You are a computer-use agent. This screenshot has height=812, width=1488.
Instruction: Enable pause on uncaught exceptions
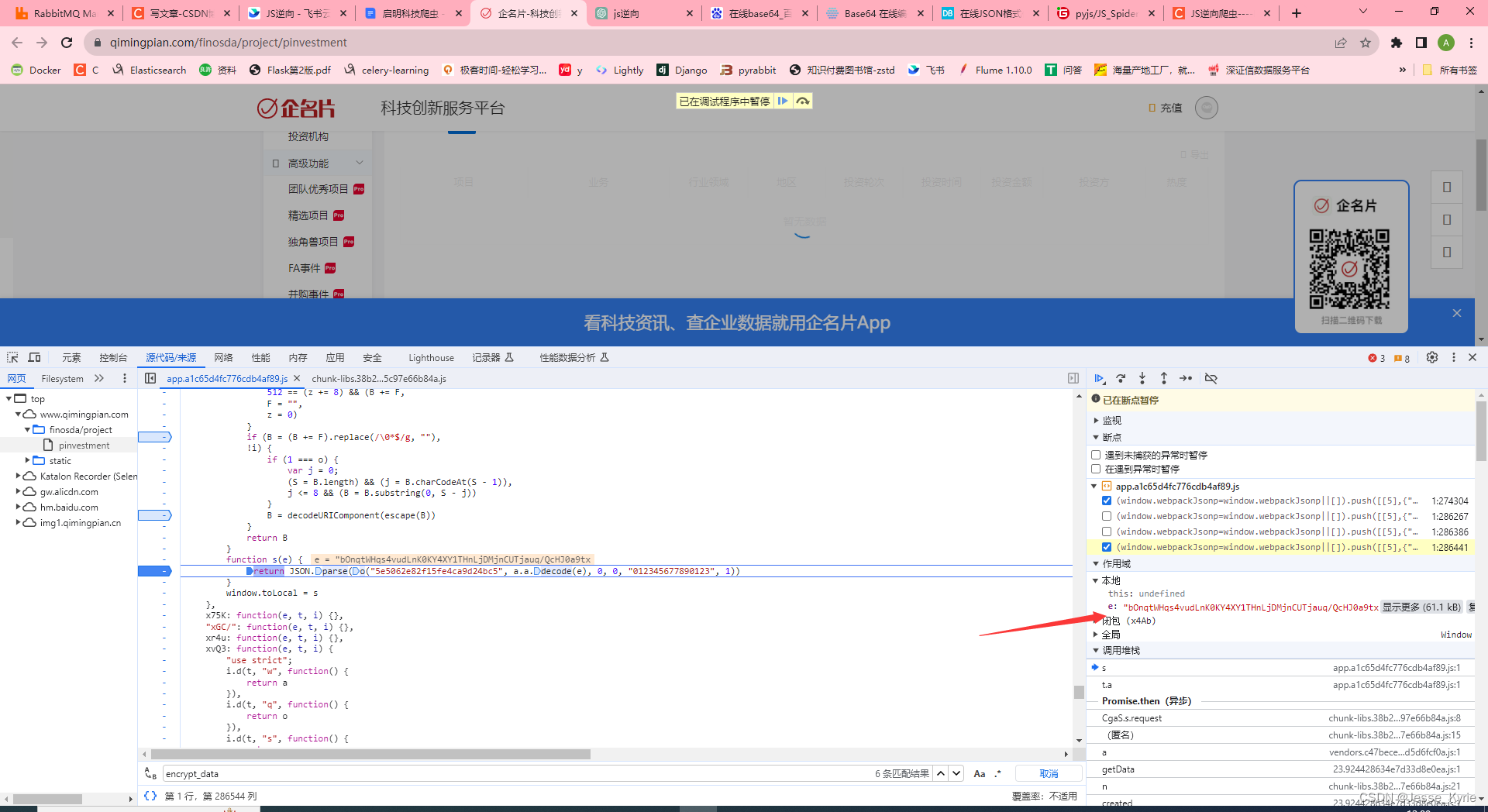[x=1096, y=455]
